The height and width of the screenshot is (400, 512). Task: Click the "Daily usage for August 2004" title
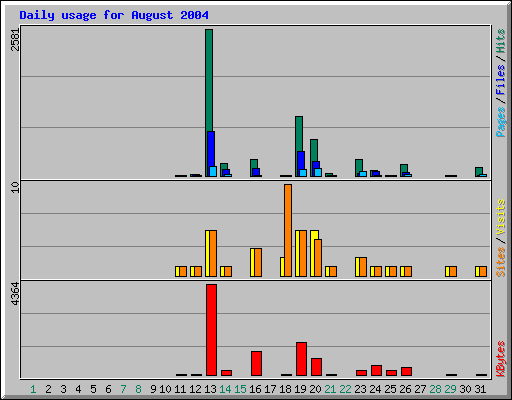click(114, 15)
